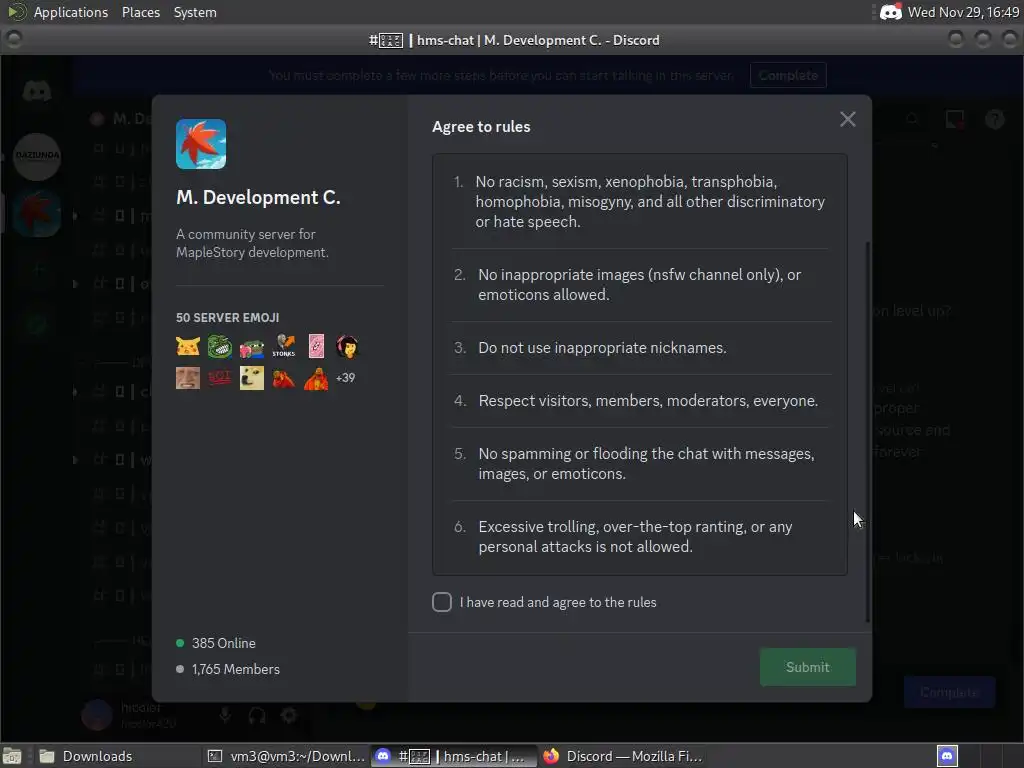Click the 'Agree to rules' heading
This screenshot has height=768, width=1024.
(x=481, y=127)
